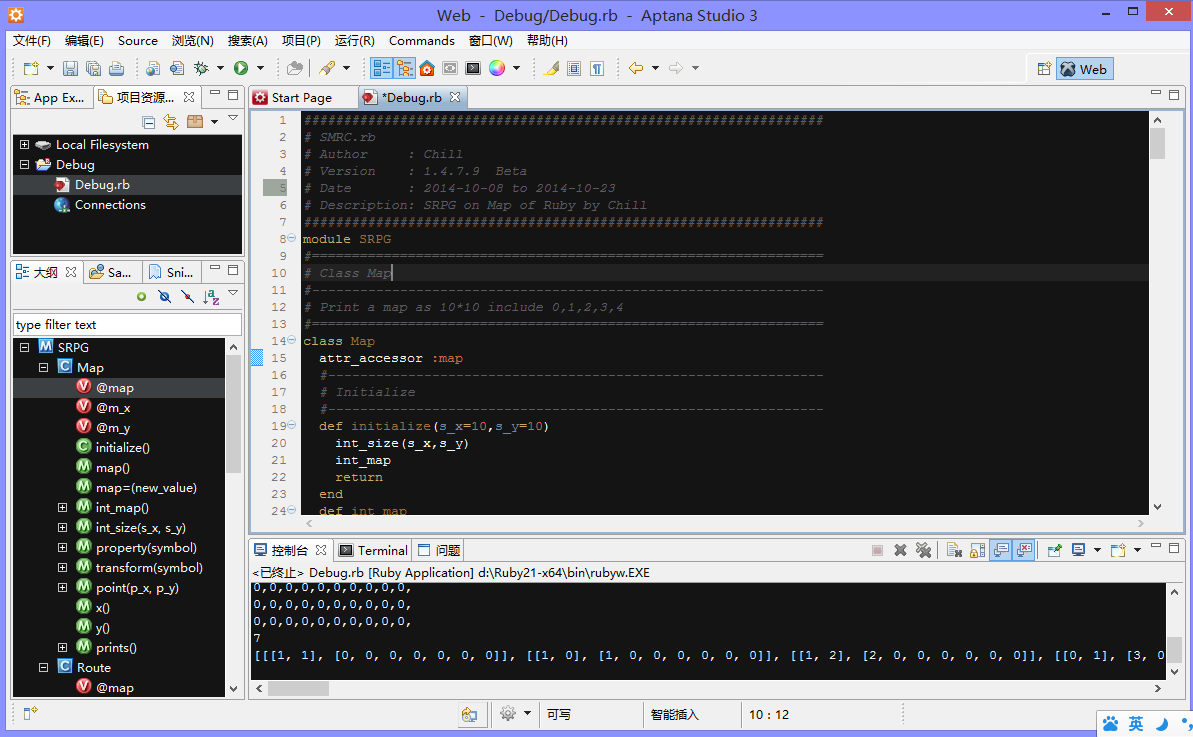The image size is (1193, 737).
Task: Open the App Ex... view tab
Action: [50, 97]
